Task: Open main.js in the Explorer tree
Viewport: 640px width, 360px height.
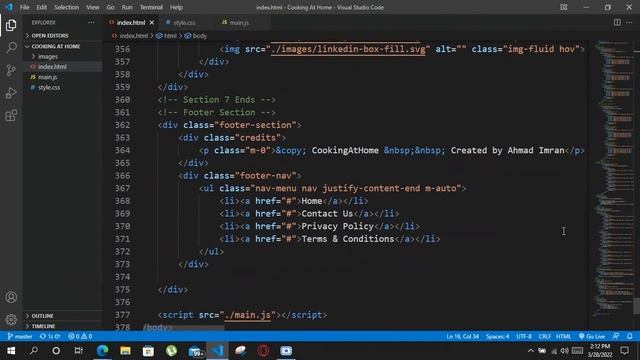Action: [x=47, y=77]
